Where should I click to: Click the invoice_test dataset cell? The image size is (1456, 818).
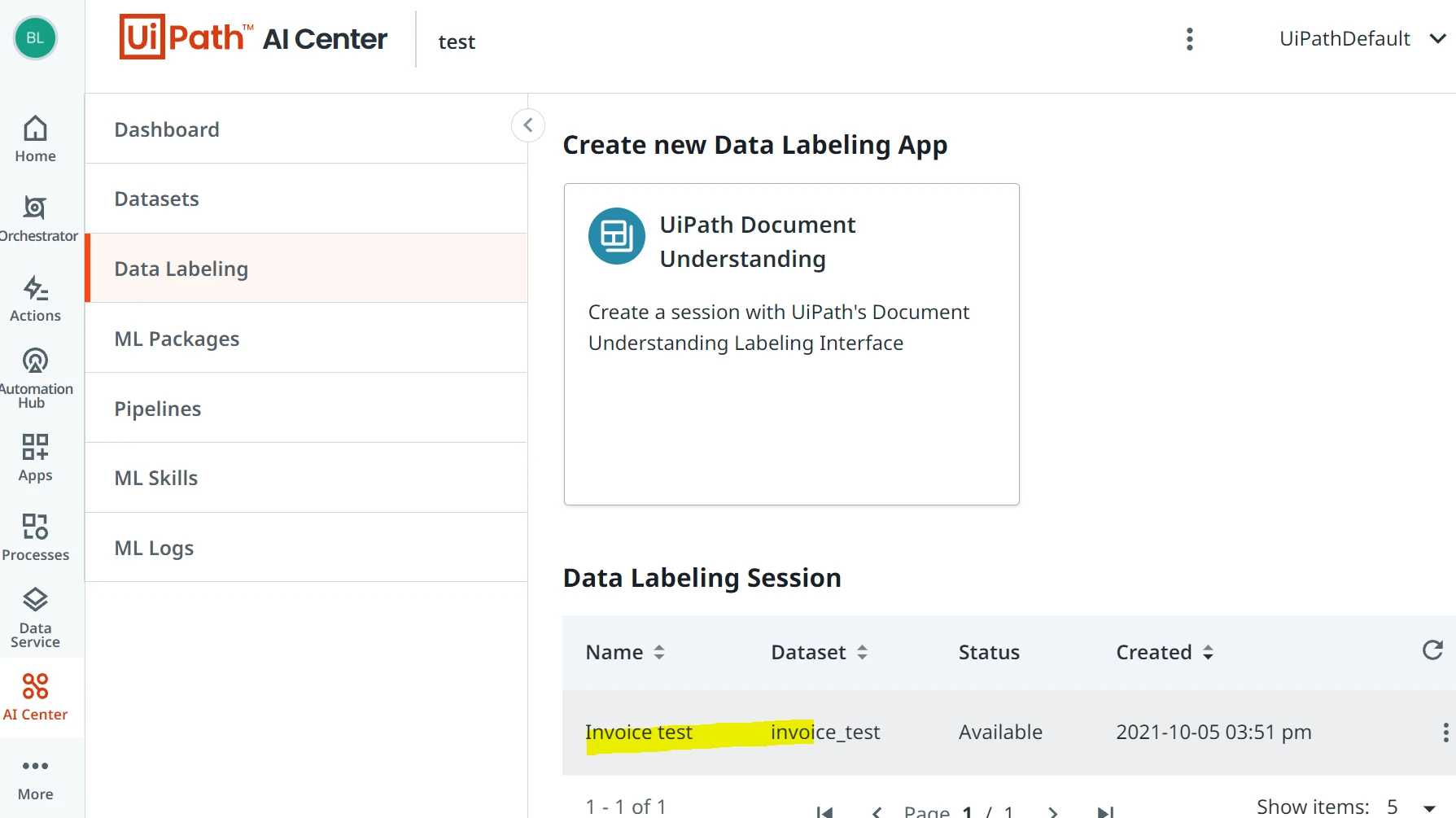click(825, 733)
